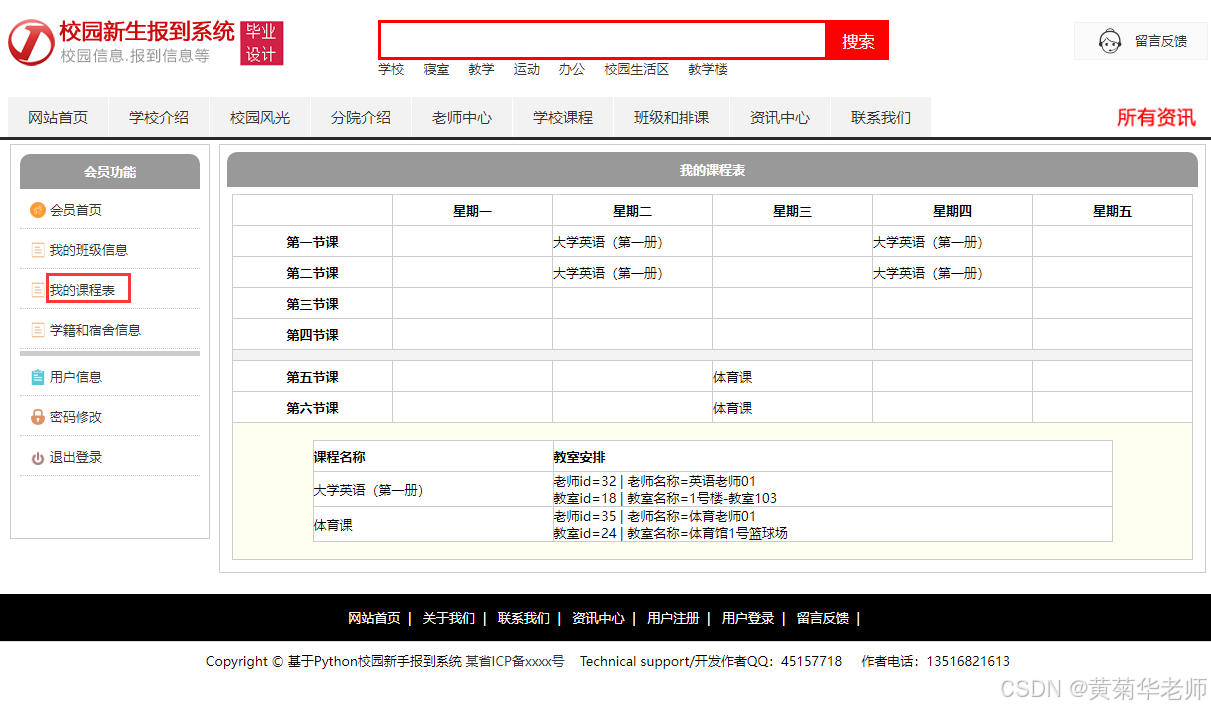Click the 教室安排 table header

tap(580, 457)
